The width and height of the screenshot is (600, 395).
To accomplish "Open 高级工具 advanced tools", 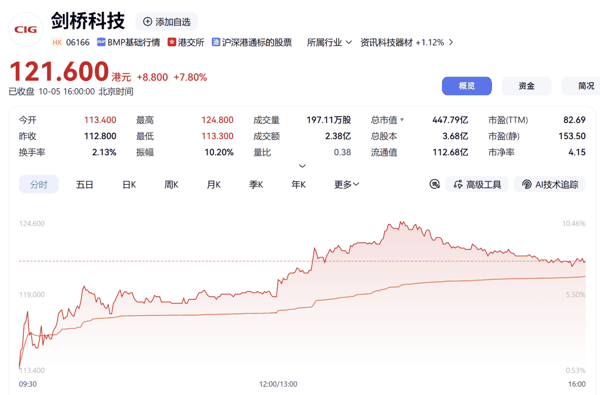I will tap(477, 184).
